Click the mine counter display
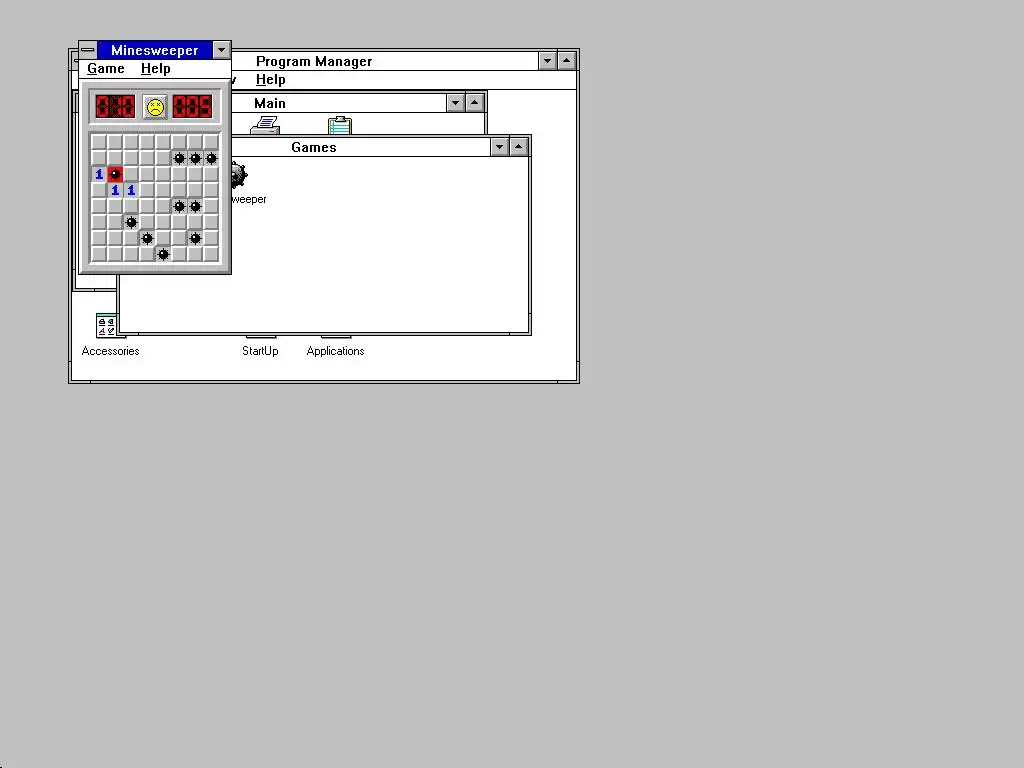Image resolution: width=1024 pixels, height=768 pixels. tap(115, 106)
